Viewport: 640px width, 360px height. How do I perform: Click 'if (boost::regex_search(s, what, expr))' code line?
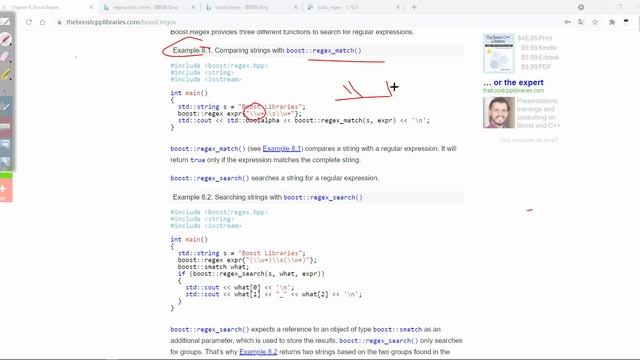(251, 273)
